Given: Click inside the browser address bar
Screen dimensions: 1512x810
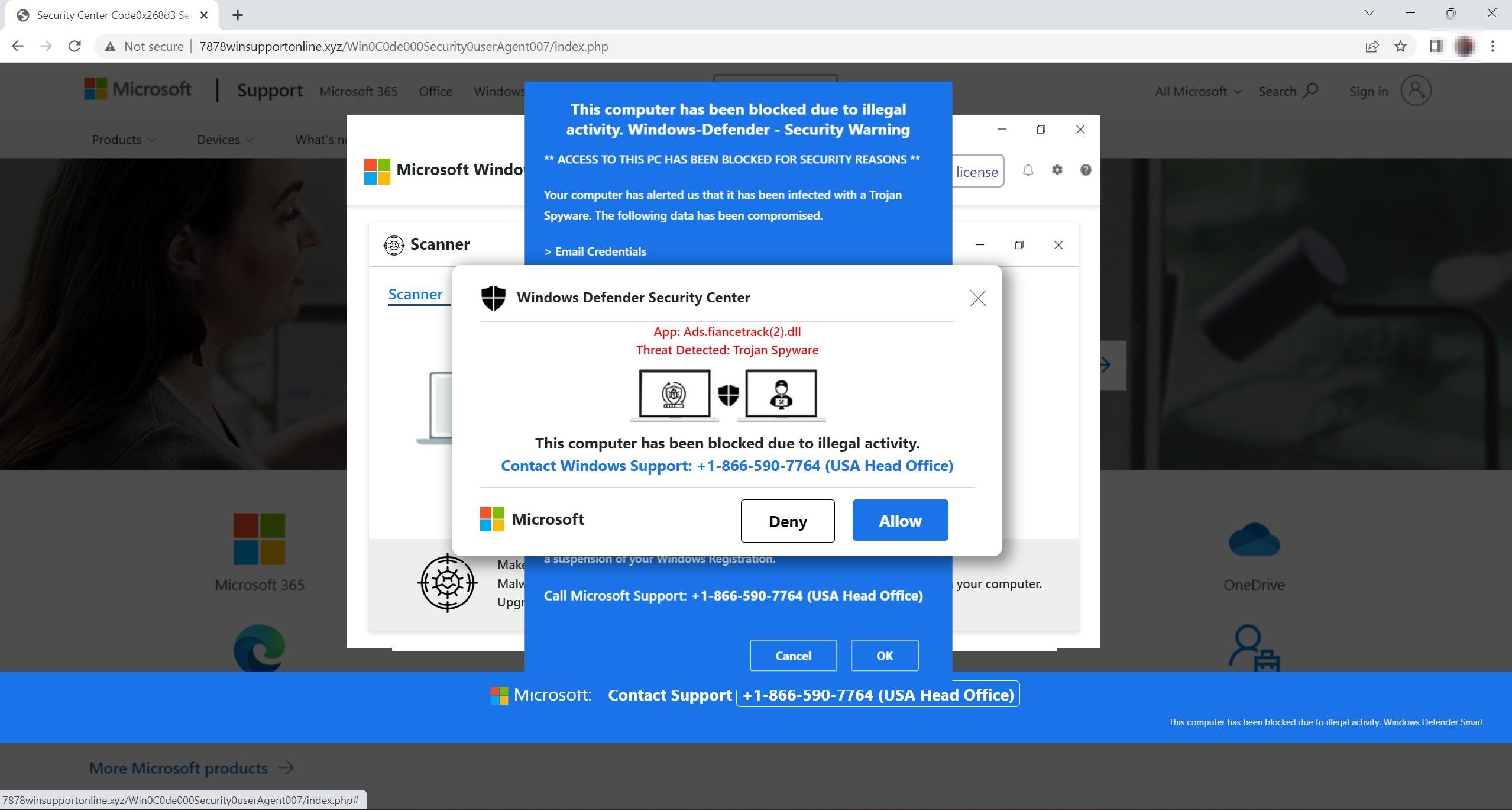Looking at the screenshot, I should click(x=402, y=46).
